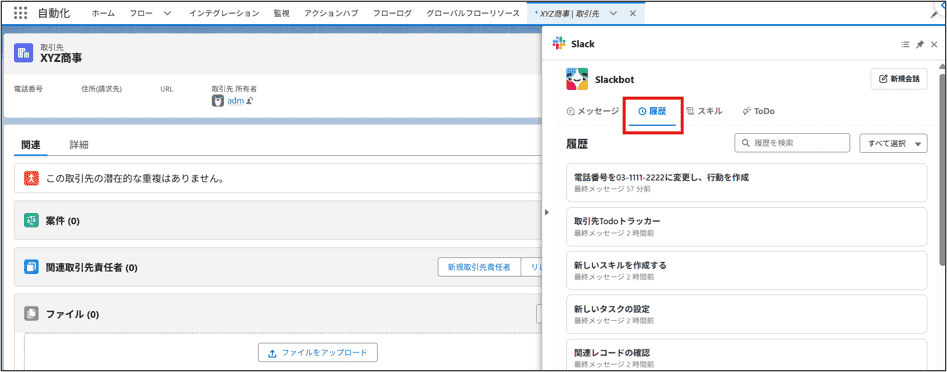Pin the Slack panel
The image size is (947, 372).
tap(920, 44)
